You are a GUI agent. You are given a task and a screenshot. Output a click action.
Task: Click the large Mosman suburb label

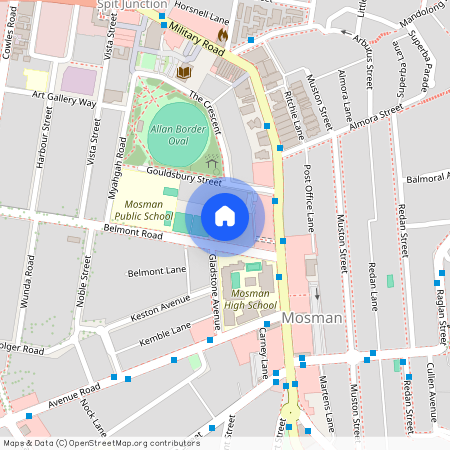312,318
